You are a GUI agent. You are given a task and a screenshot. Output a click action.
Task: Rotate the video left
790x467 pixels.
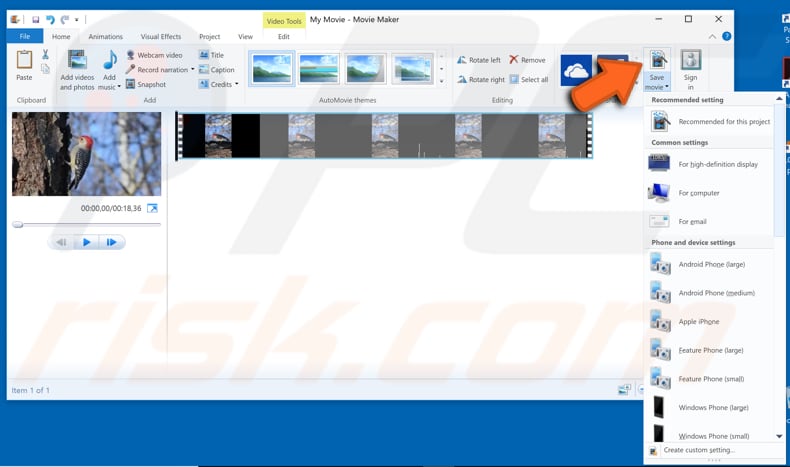[x=479, y=60]
